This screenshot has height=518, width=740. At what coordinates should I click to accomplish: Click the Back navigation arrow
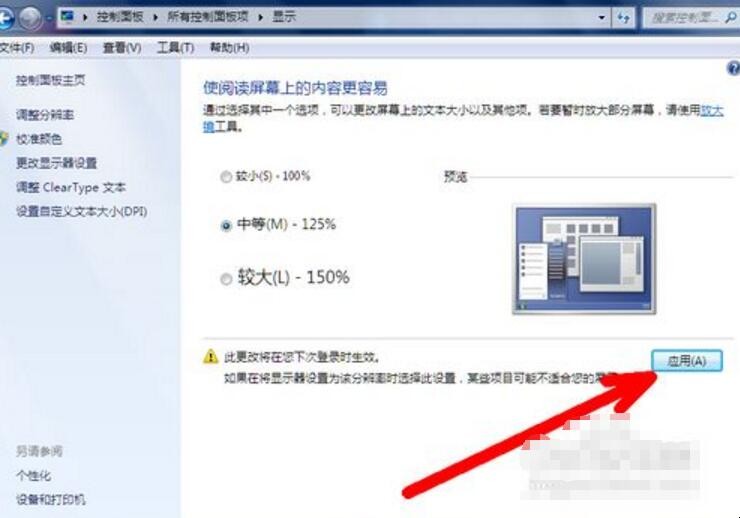[x=6, y=18]
